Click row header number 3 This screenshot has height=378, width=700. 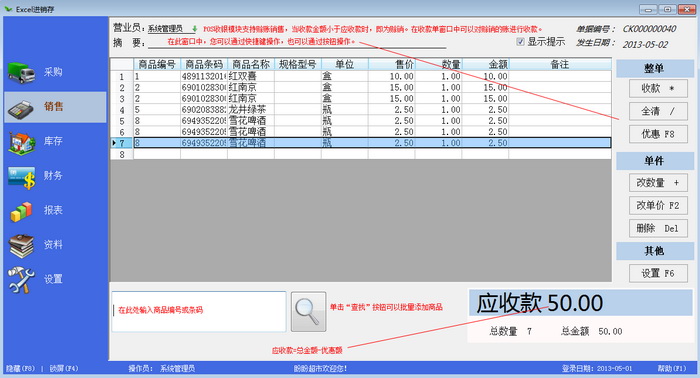click(122, 99)
